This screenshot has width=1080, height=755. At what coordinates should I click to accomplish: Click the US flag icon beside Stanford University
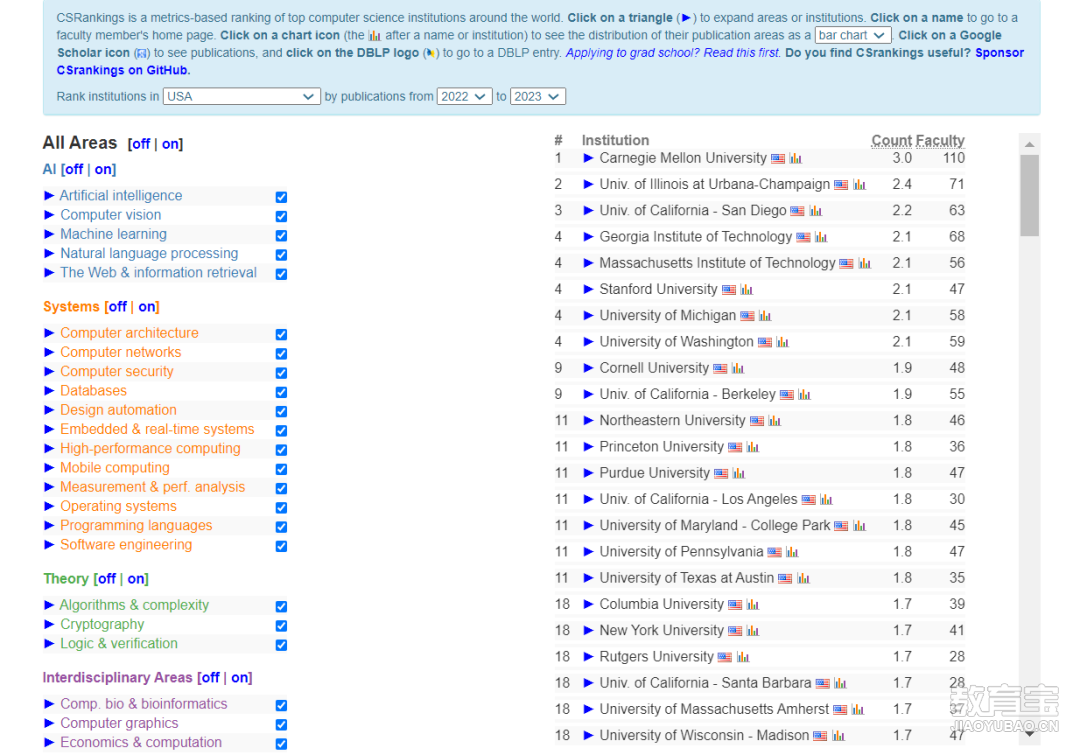729,289
